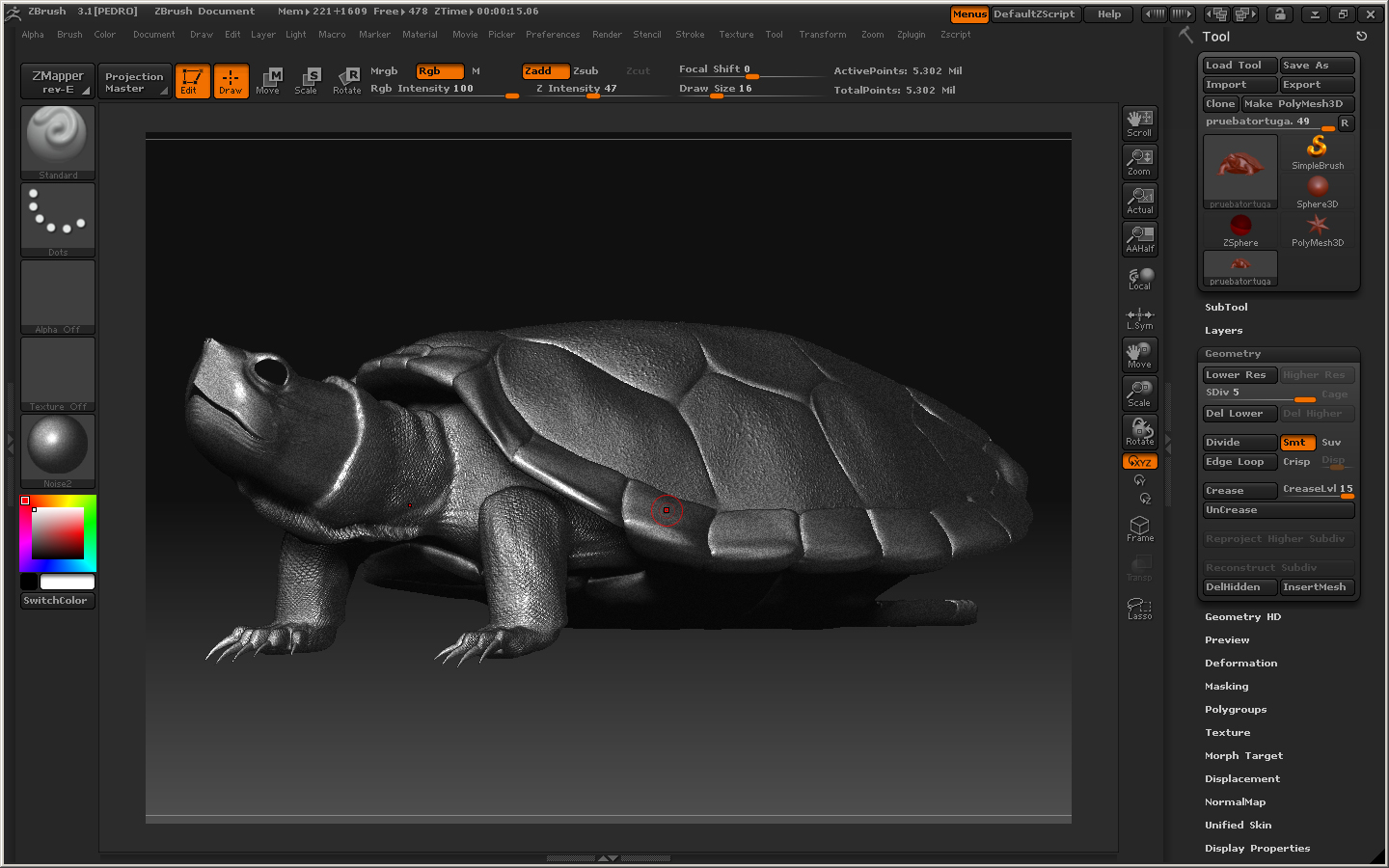Expand the SubTool section

tap(1226, 308)
